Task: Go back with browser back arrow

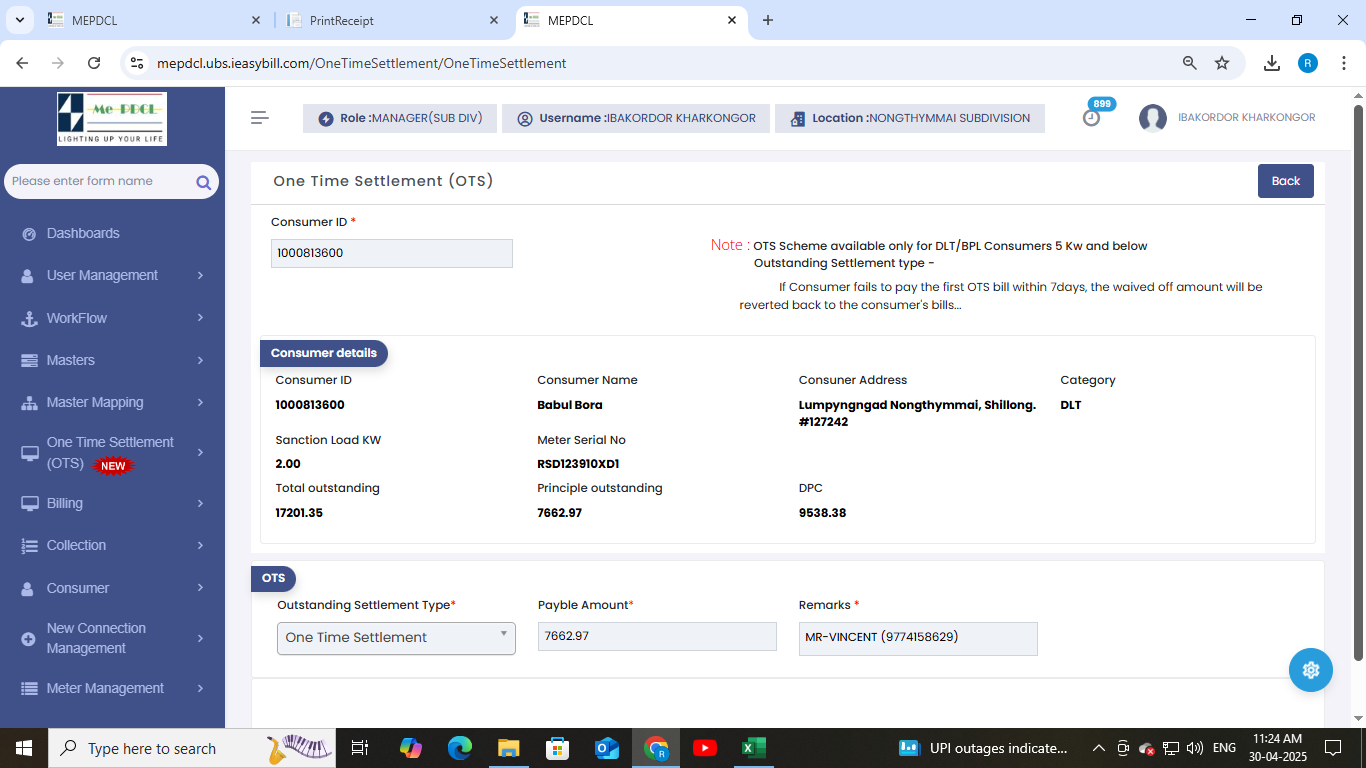Action: tap(22, 63)
